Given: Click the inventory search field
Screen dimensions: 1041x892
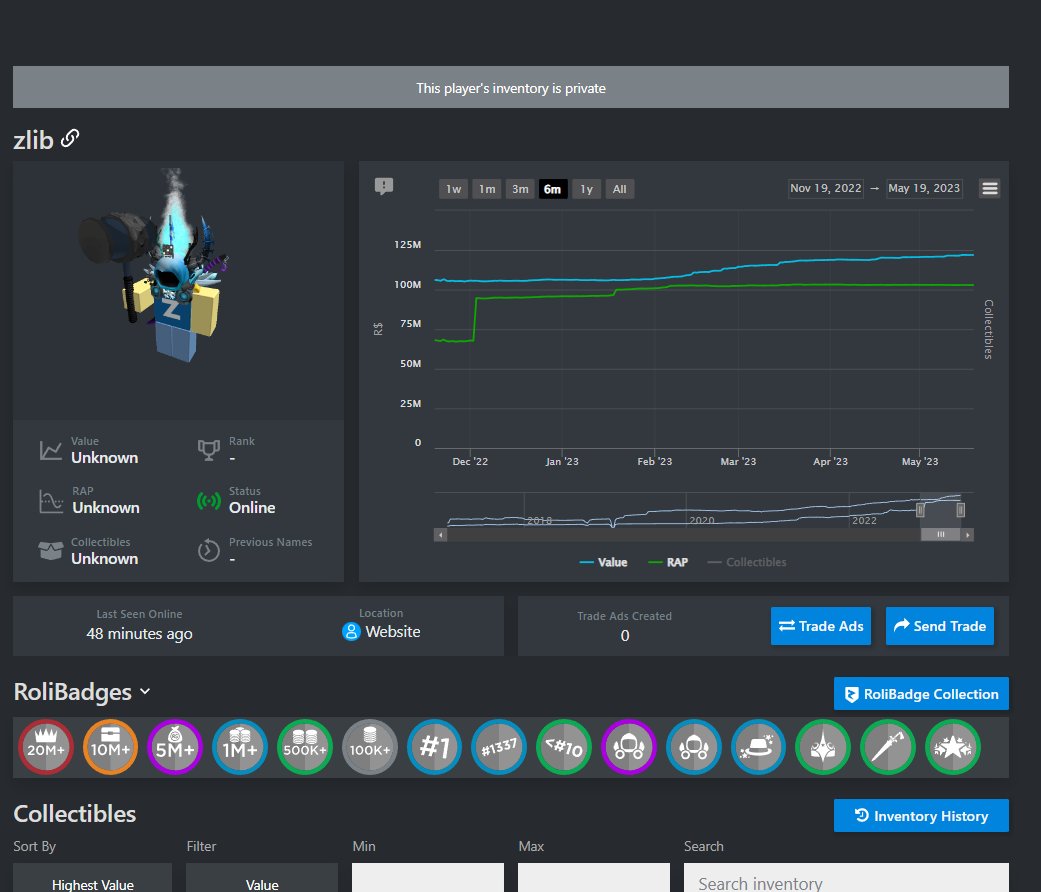Looking at the screenshot, I should pyautogui.click(x=846, y=881).
